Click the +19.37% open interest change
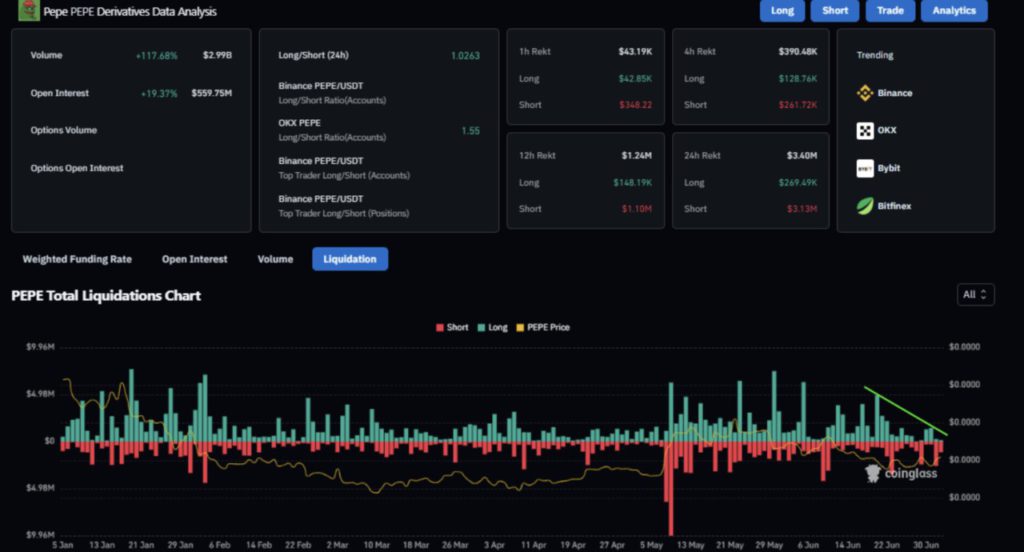 pyautogui.click(x=159, y=93)
